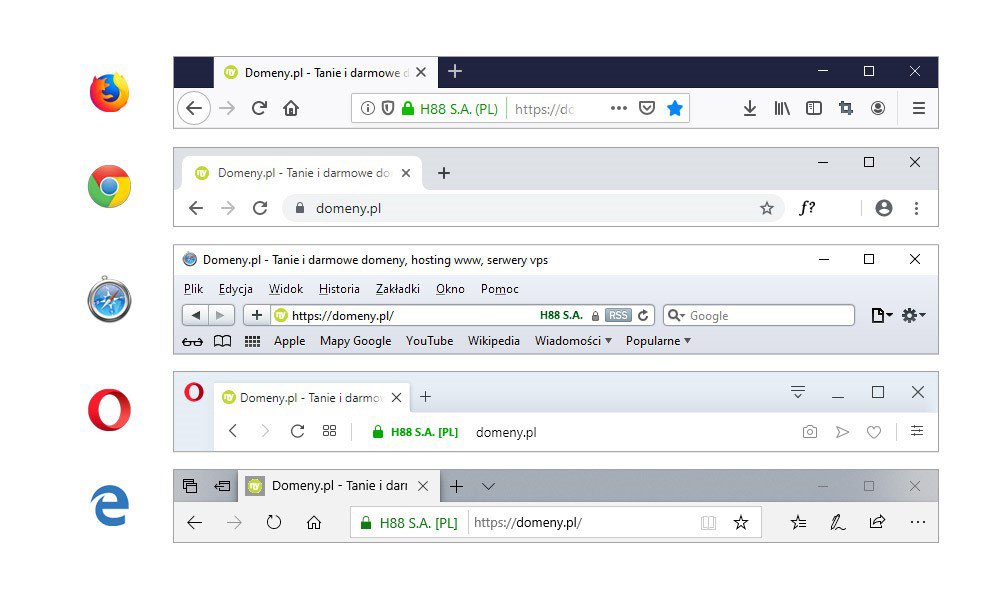Open Firefox site information icon
The width and height of the screenshot is (1000, 600).
click(367, 108)
